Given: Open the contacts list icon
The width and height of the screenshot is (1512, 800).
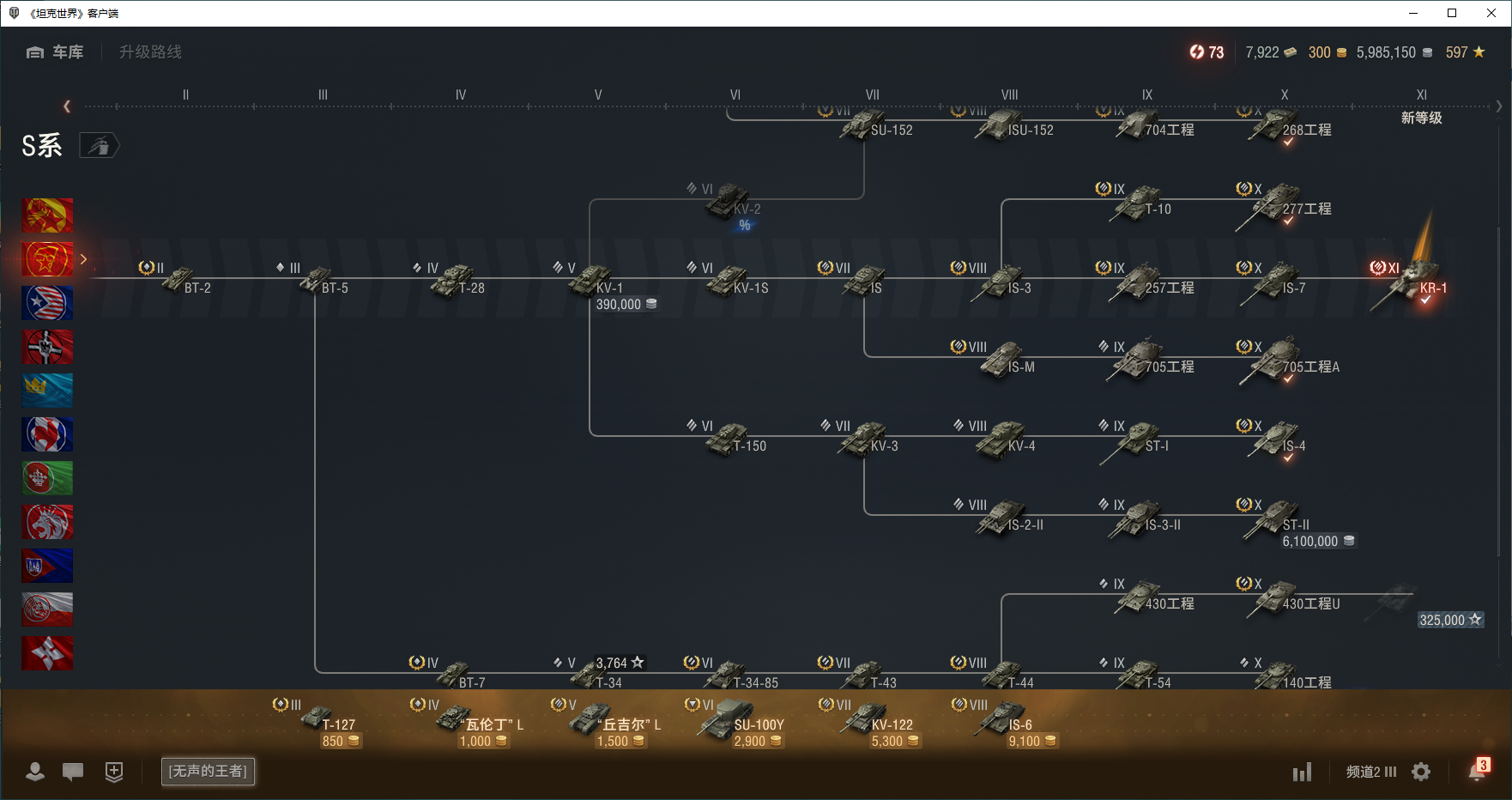Looking at the screenshot, I should pyautogui.click(x=35, y=772).
